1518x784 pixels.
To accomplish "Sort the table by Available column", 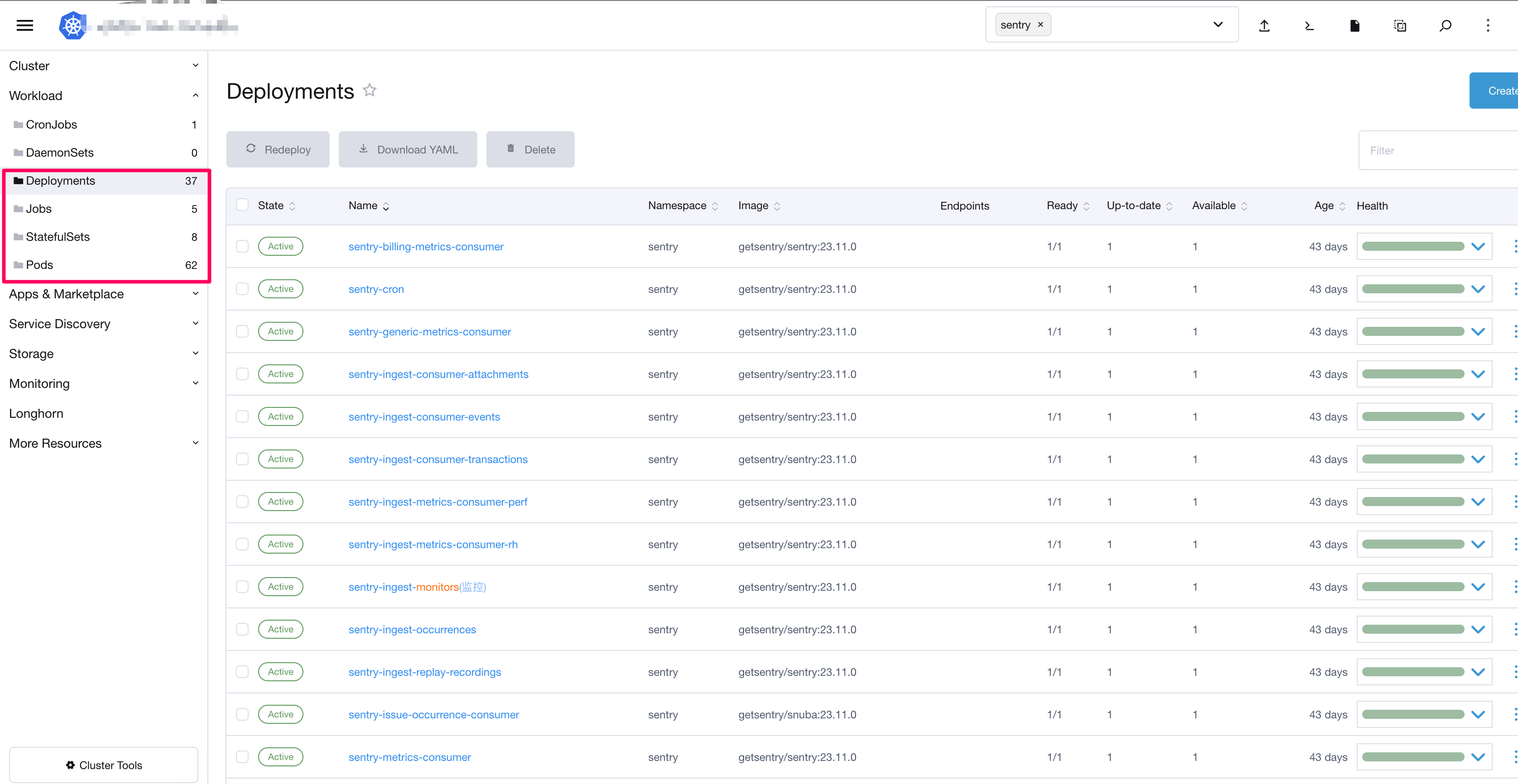I will click(1219, 206).
